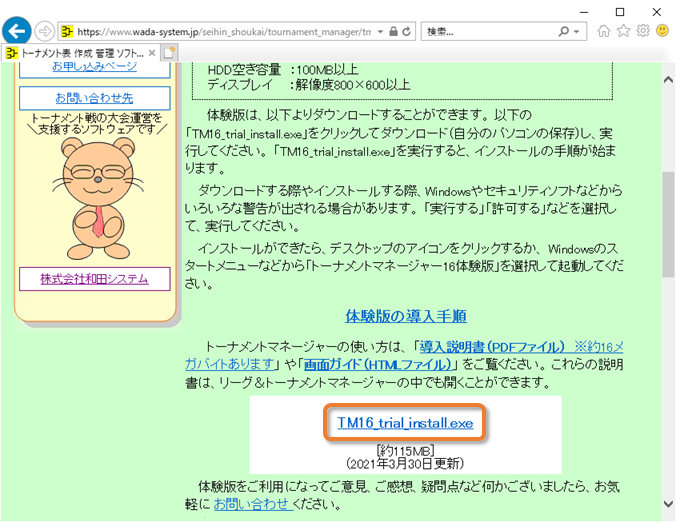Close the current browser tab
676x522 pixels.
tap(151, 52)
